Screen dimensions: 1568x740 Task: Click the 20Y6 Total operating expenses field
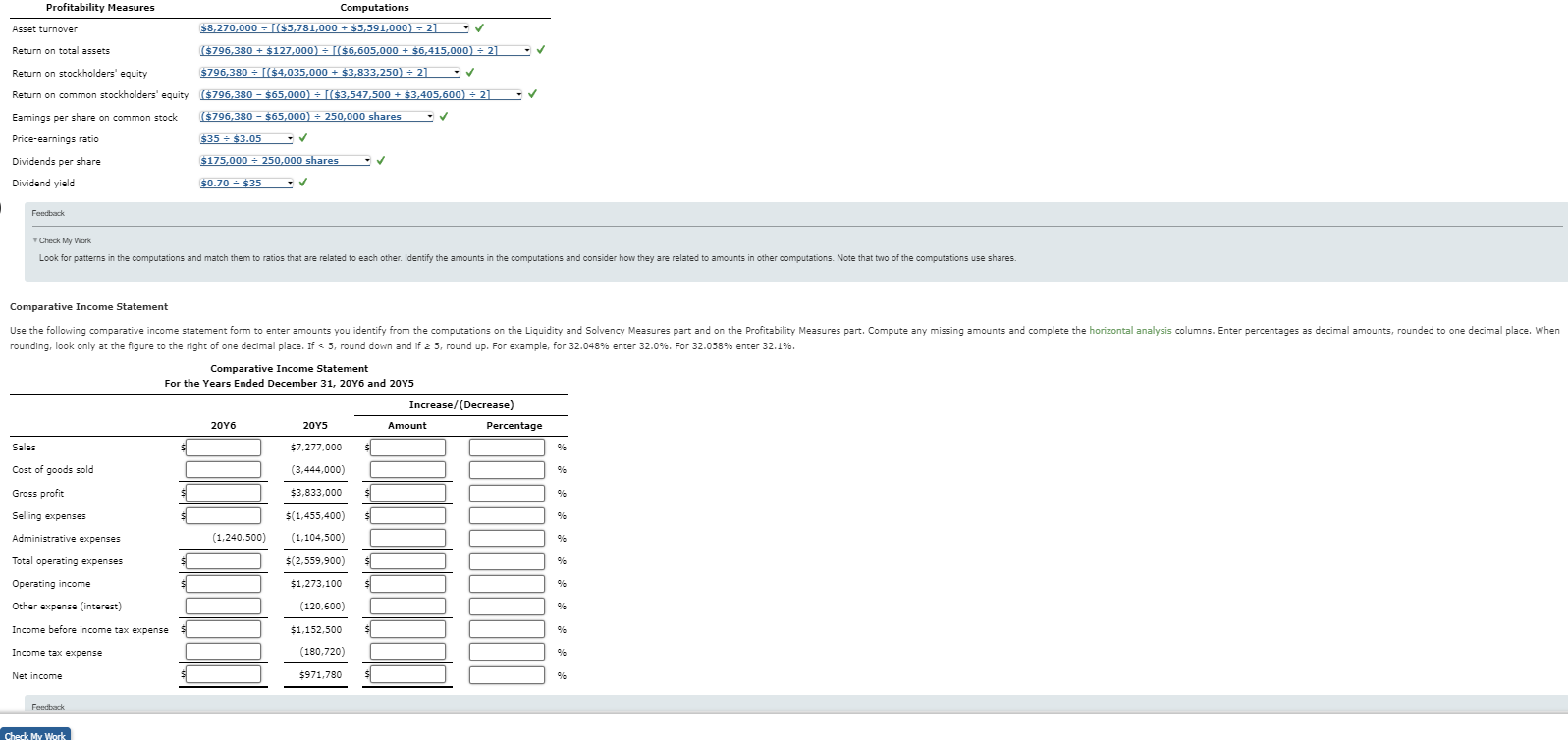click(x=224, y=561)
